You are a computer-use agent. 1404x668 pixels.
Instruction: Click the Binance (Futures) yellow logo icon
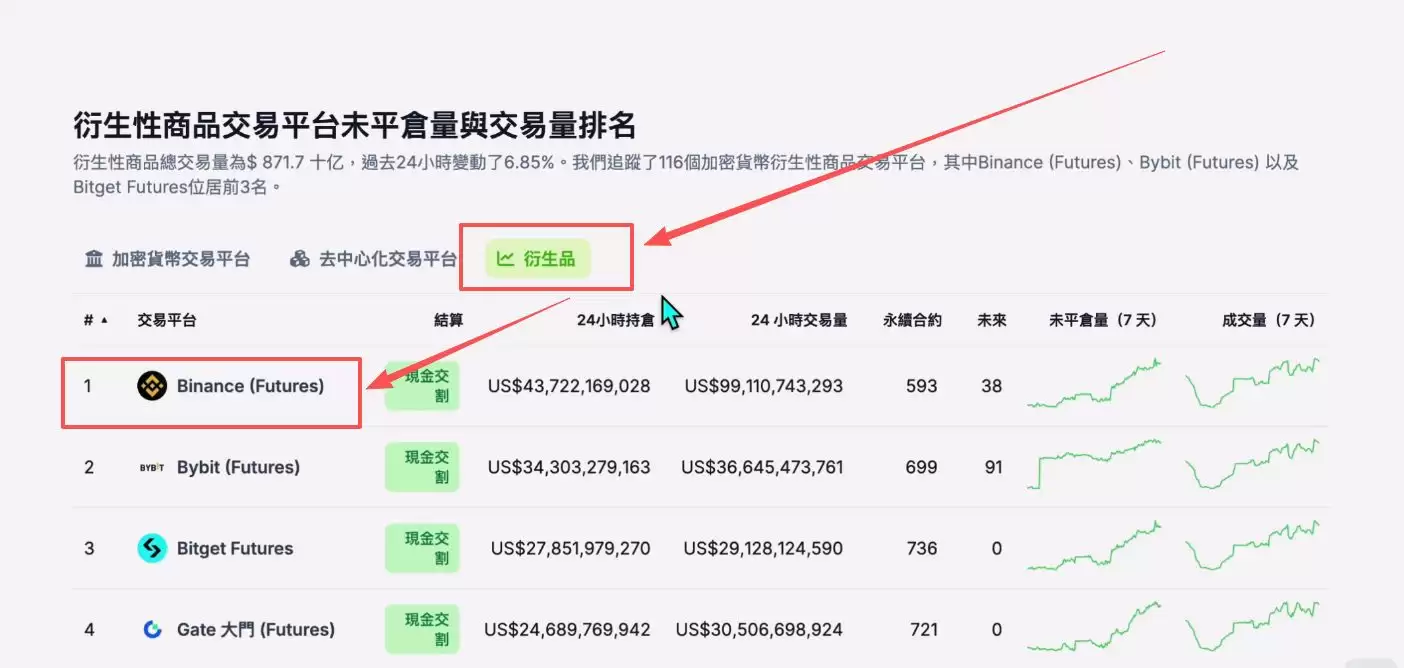[151, 385]
